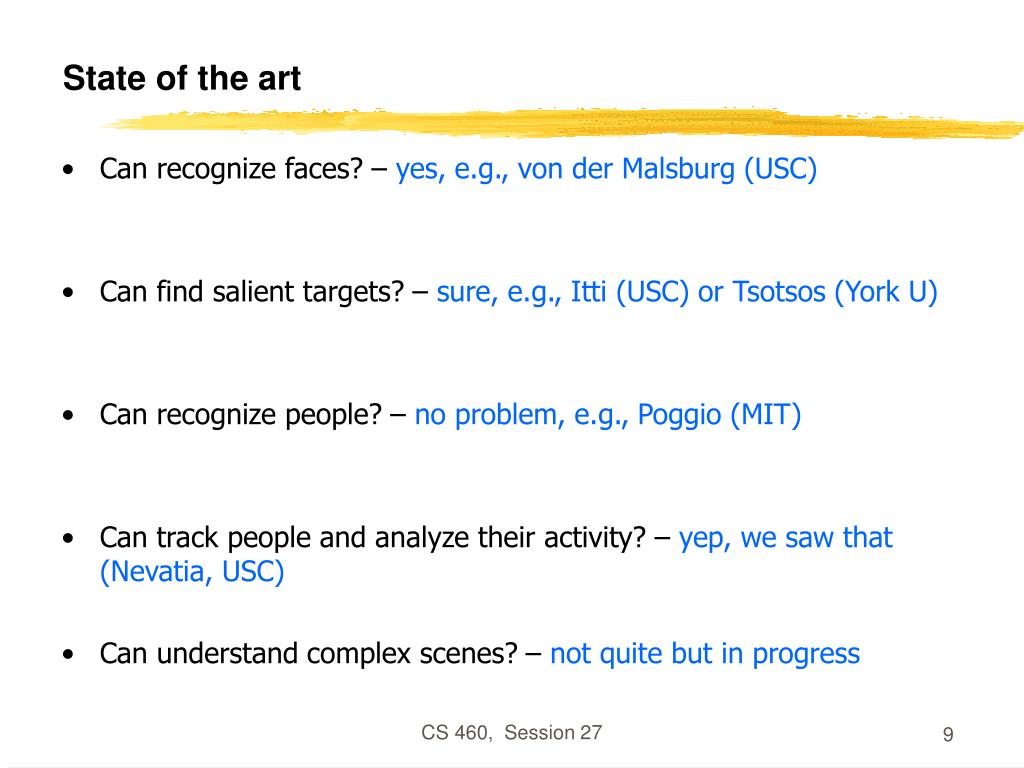Image resolution: width=1024 pixels, height=768 pixels.
Task: Click the bullet beside 'Can find salient targets?'
Action: [x=69, y=293]
